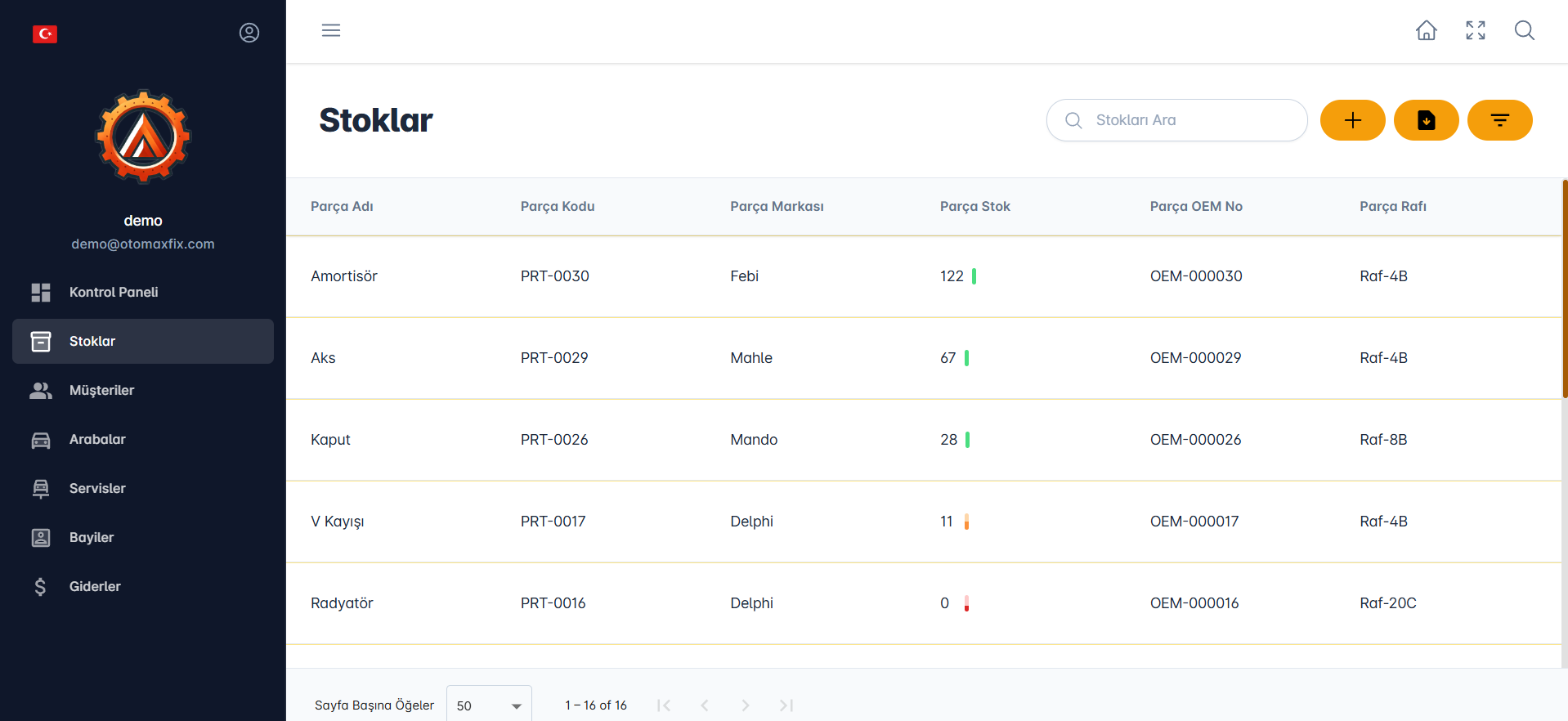Click shelf Raf-8B cell
This screenshot has width=1568, height=721.
click(x=1383, y=440)
